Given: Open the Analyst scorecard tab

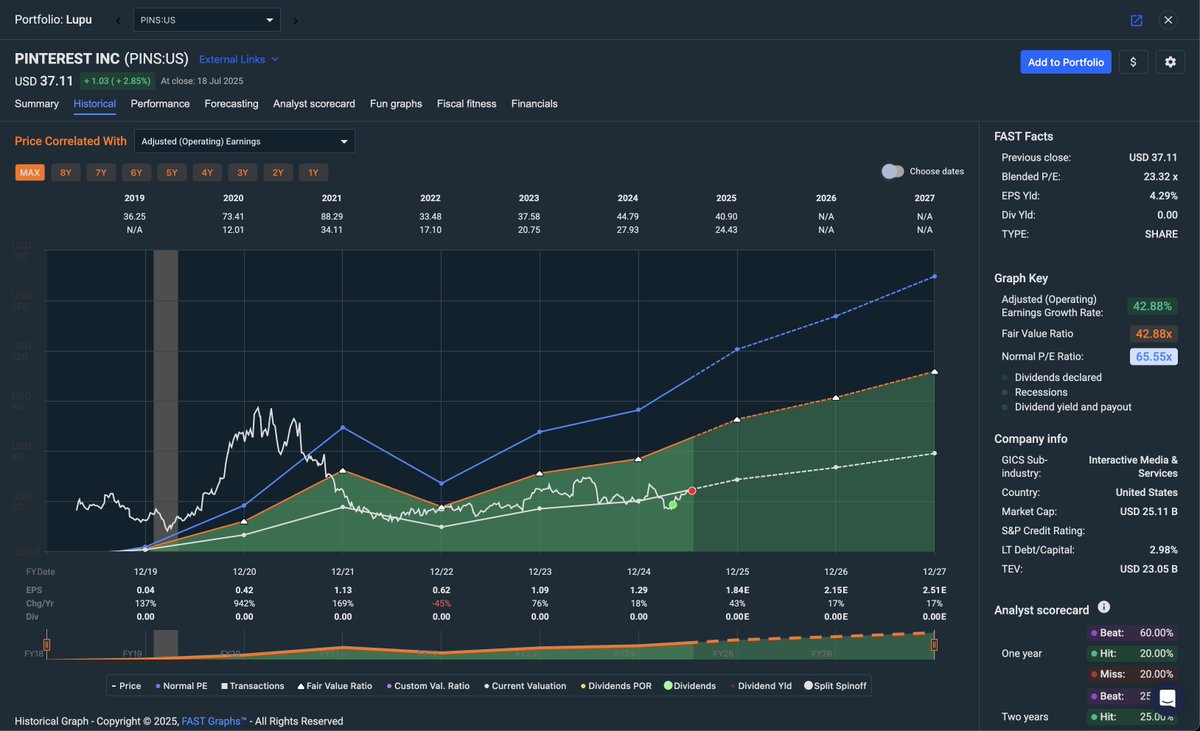Looking at the screenshot, I should tap(314, 104).
